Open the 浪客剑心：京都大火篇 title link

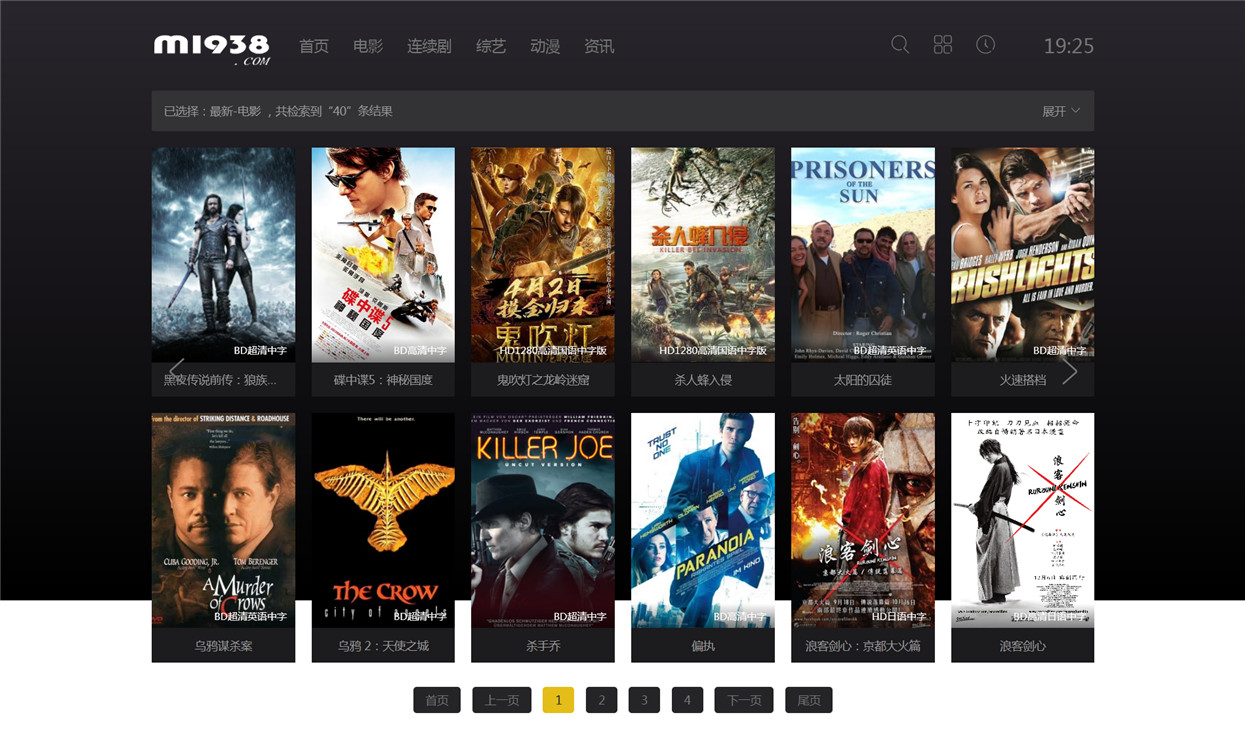(x=863, y=646)
